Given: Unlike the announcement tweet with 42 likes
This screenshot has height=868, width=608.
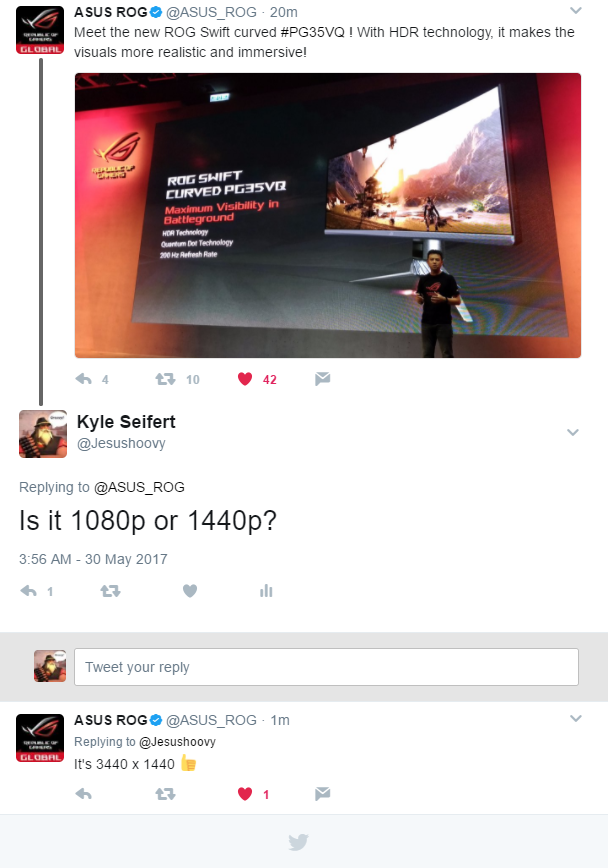Looking at the screenshot, I should pyautogui.click(x=245, y=379).
